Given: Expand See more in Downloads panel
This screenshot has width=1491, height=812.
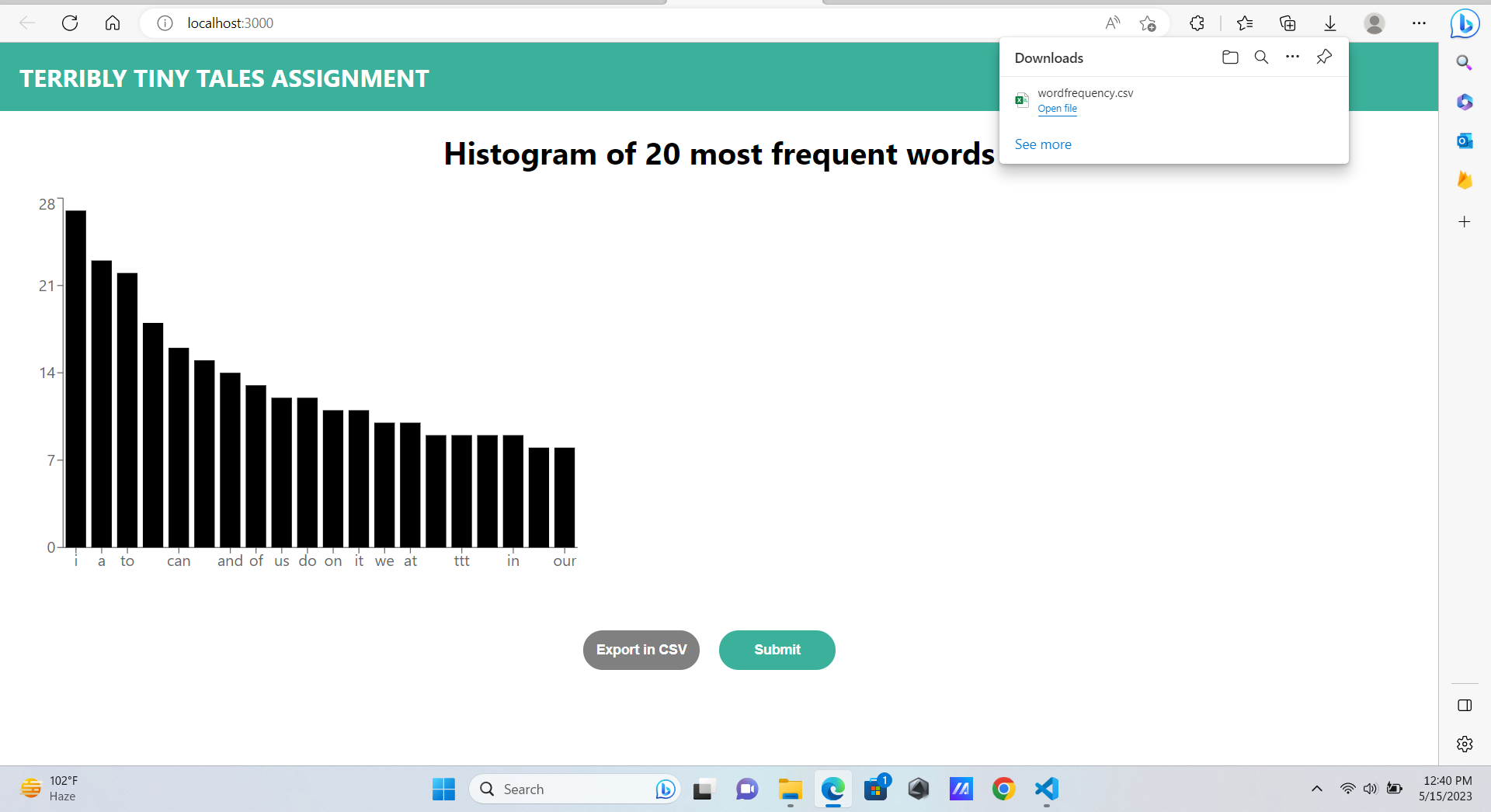Looking at the screenshot, I should click(1043, 144).
